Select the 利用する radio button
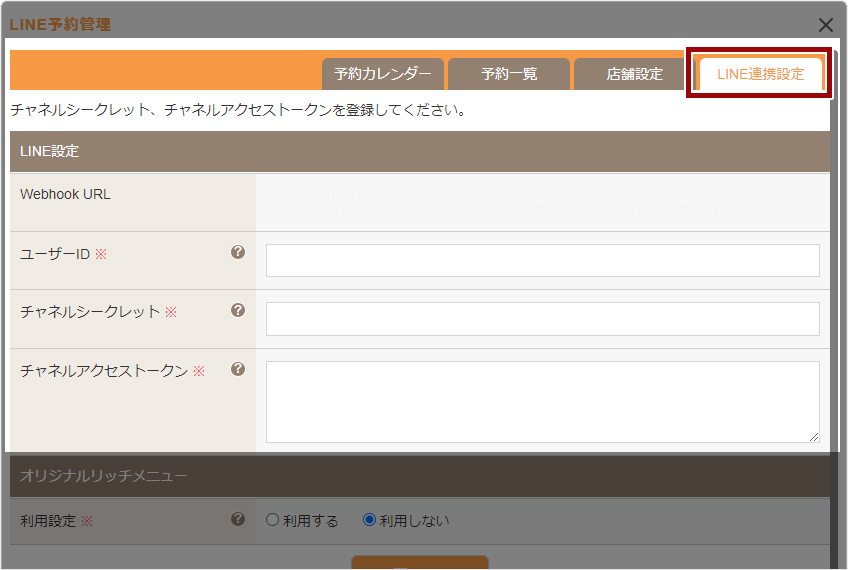Screen dimensions: 848x570 pyautogui.click(x=272, y=520)
